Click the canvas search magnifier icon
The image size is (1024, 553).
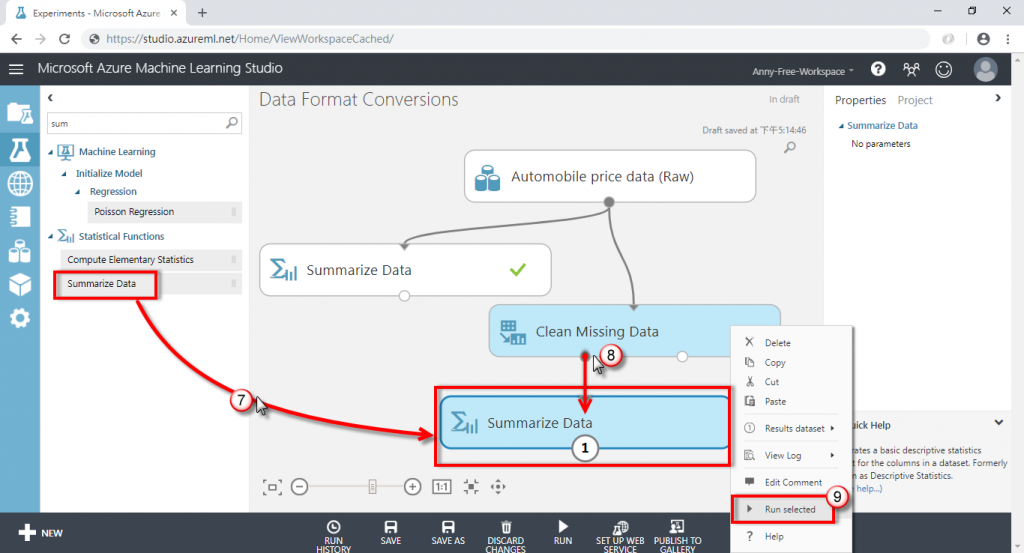(790, 148)
